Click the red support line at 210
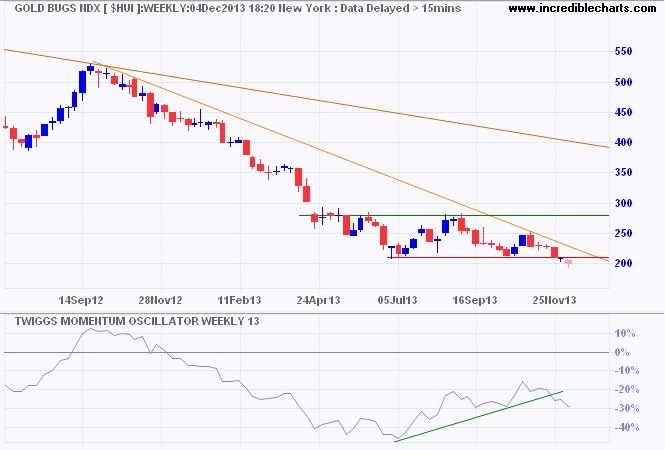Screen dimensions: 665x450 tap(498, 257)
